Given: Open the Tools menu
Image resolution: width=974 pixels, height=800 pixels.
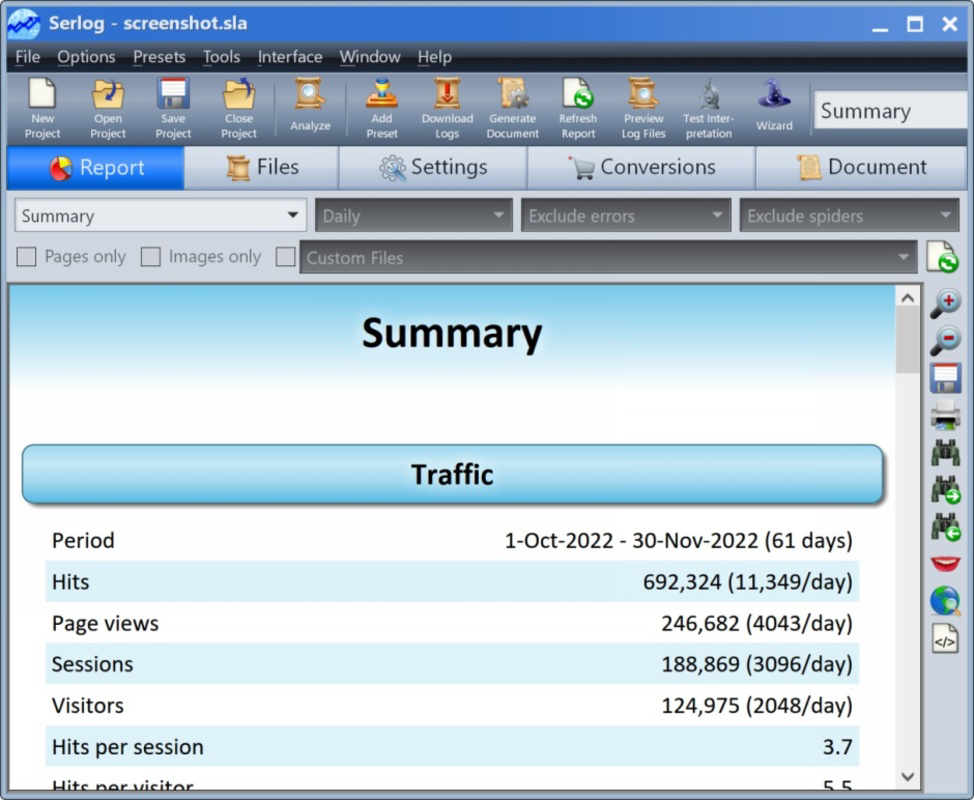Looking at the screenshot, I should tap(221, 57).
